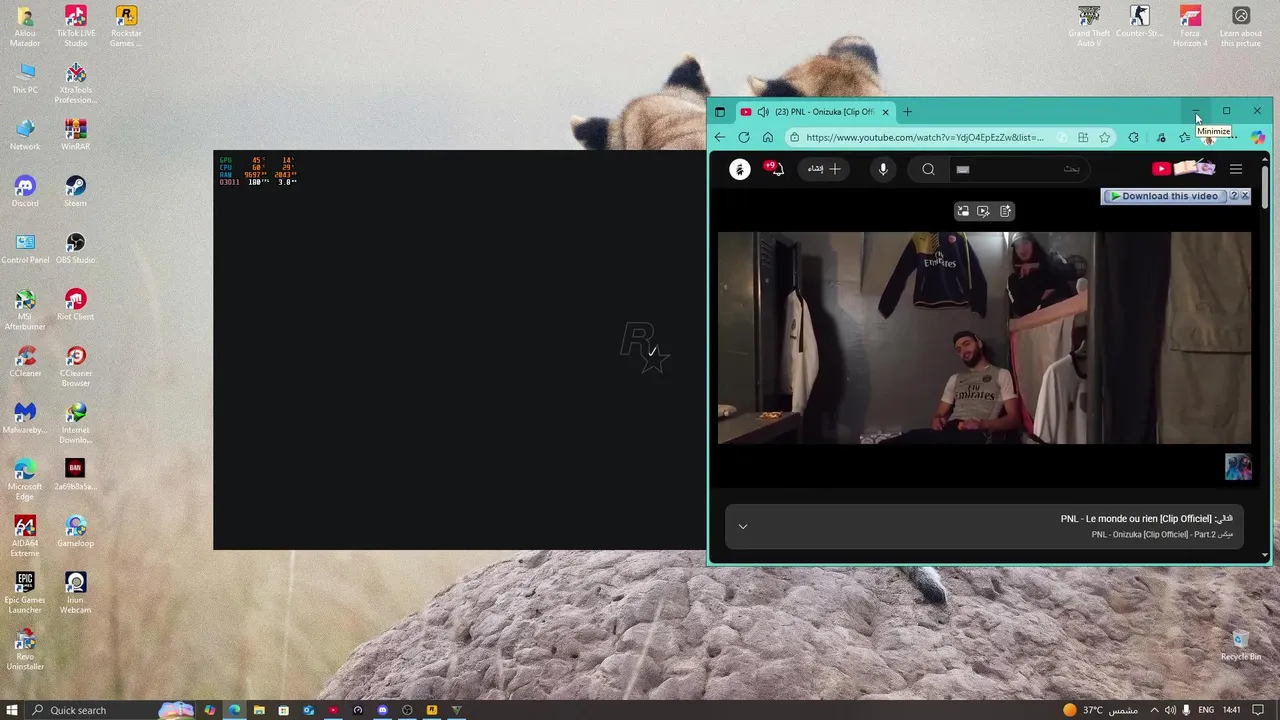The width and height of the screenshot is (1280, 720).
Task: Open notification center in taskbar
Action: tap(1258, 710)
